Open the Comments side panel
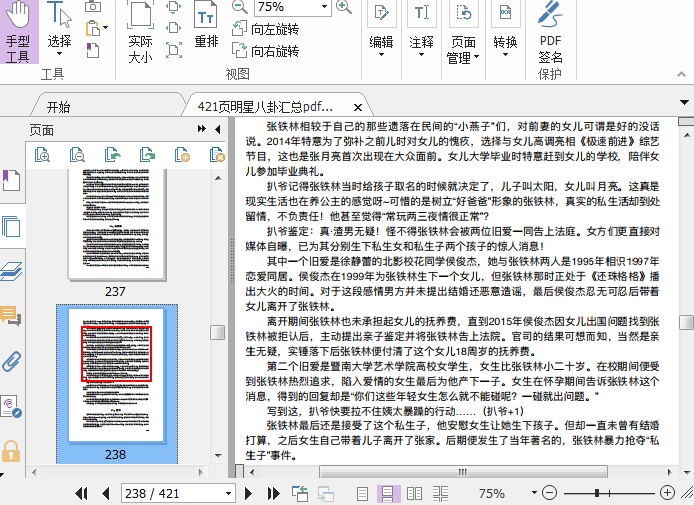The width and height of the screenshot is (694, 505). pyautogui.click(x=11, y=316)
